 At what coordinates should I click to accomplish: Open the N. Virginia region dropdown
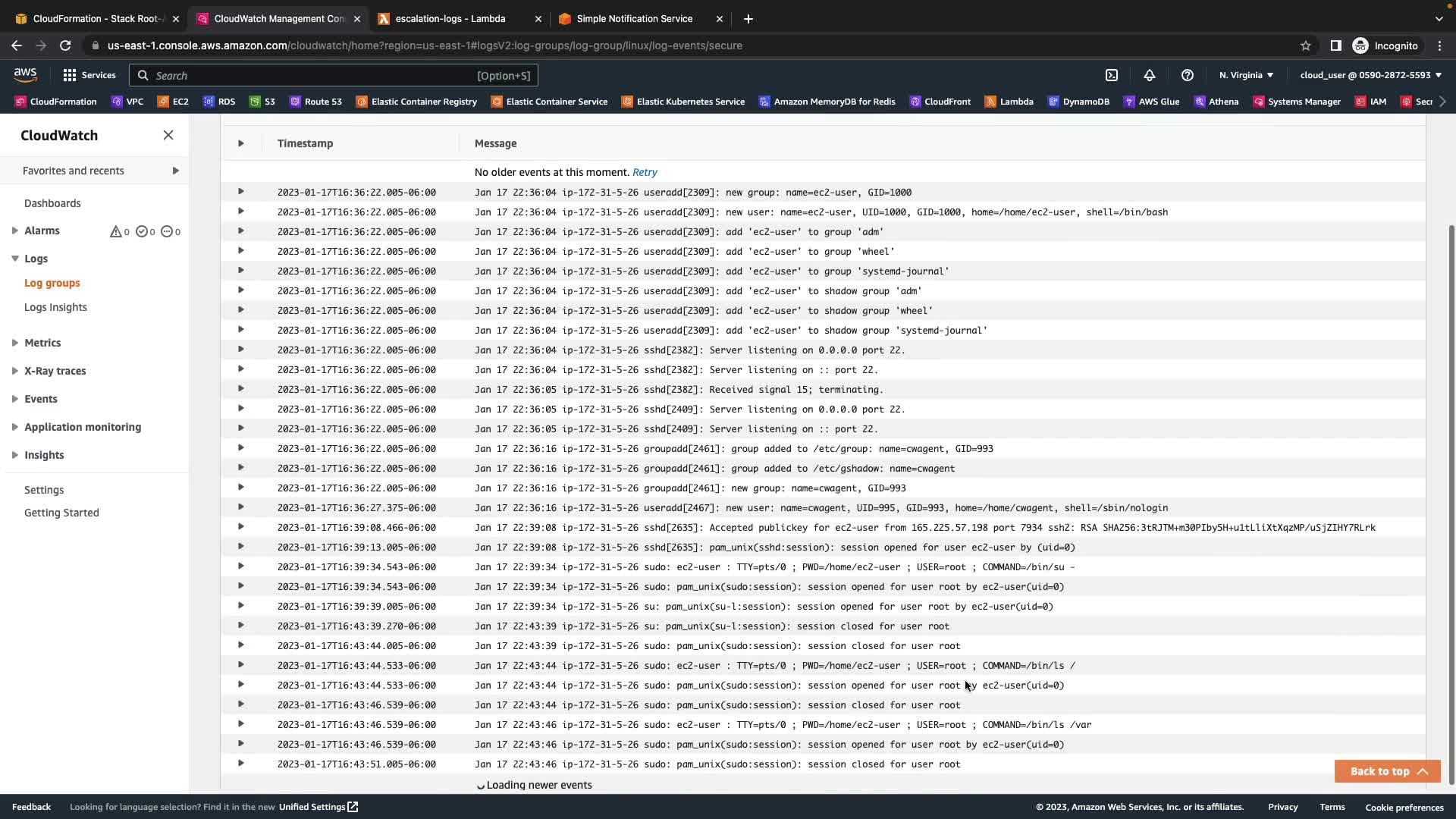[x=1246, y=75]
